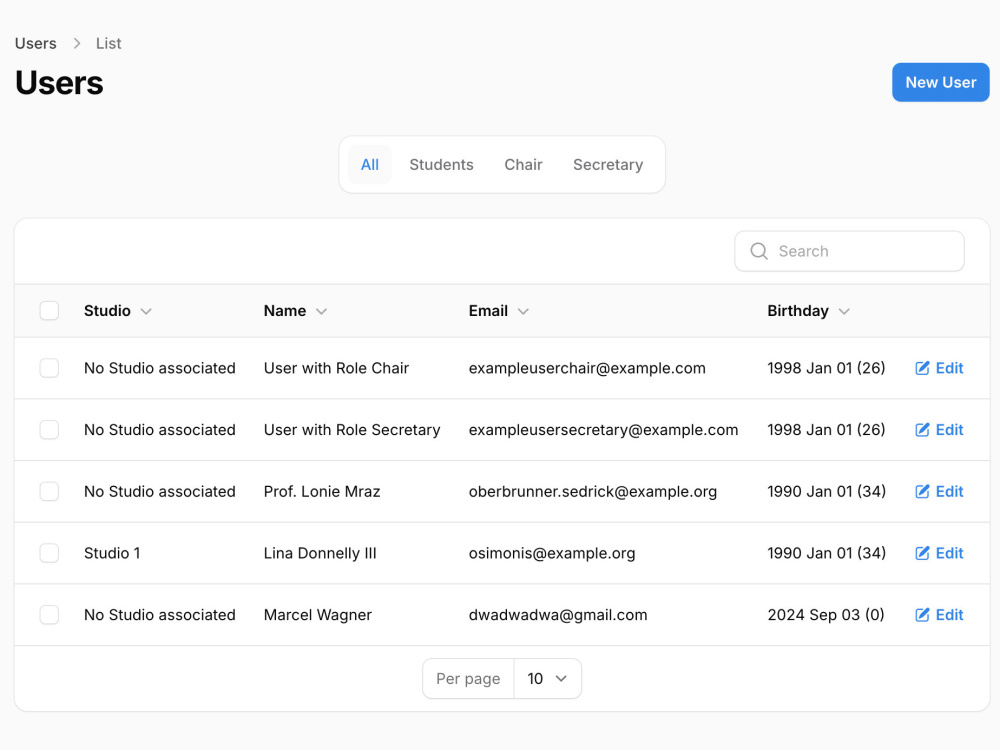Click the Name column header label
Viewport: 1000px width, 750px height.
pos(285,311)
